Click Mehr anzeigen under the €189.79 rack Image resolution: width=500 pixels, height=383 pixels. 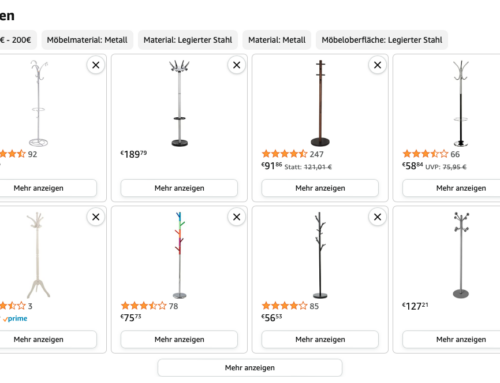coord(179,188)
